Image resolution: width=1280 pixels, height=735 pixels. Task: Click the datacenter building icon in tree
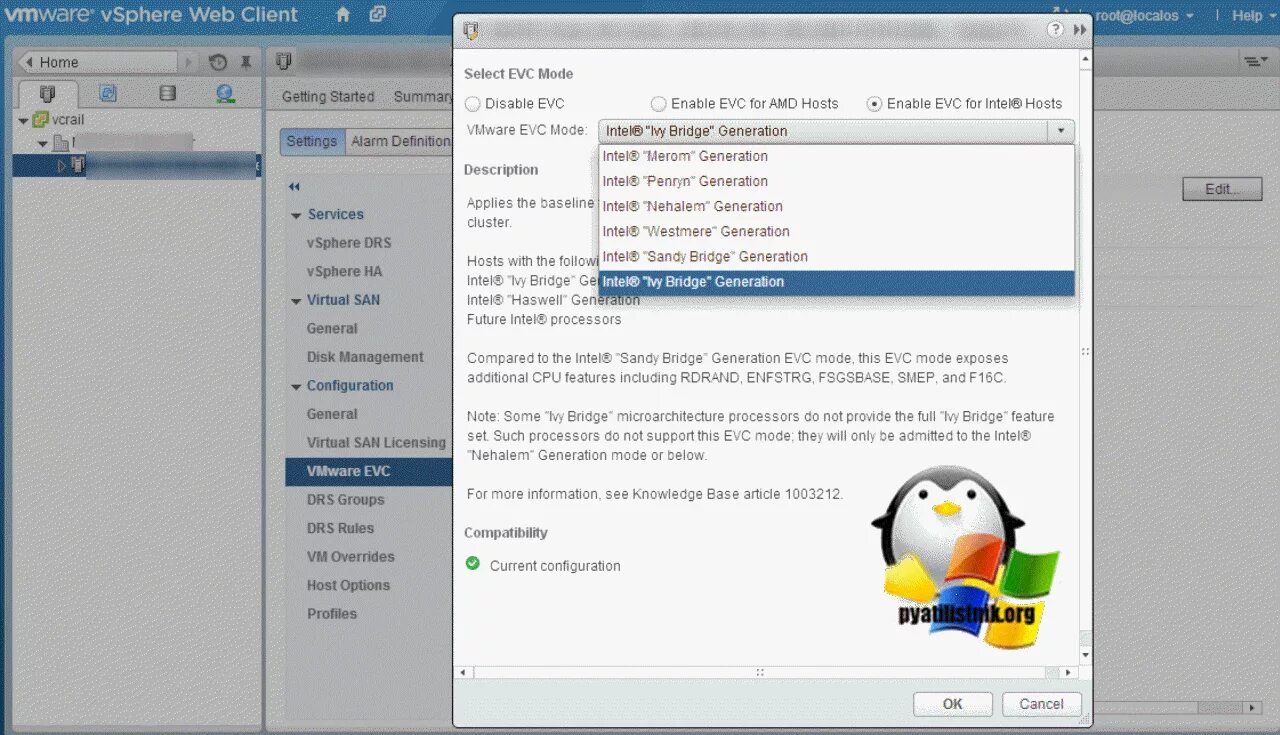[x=60, y=143]
